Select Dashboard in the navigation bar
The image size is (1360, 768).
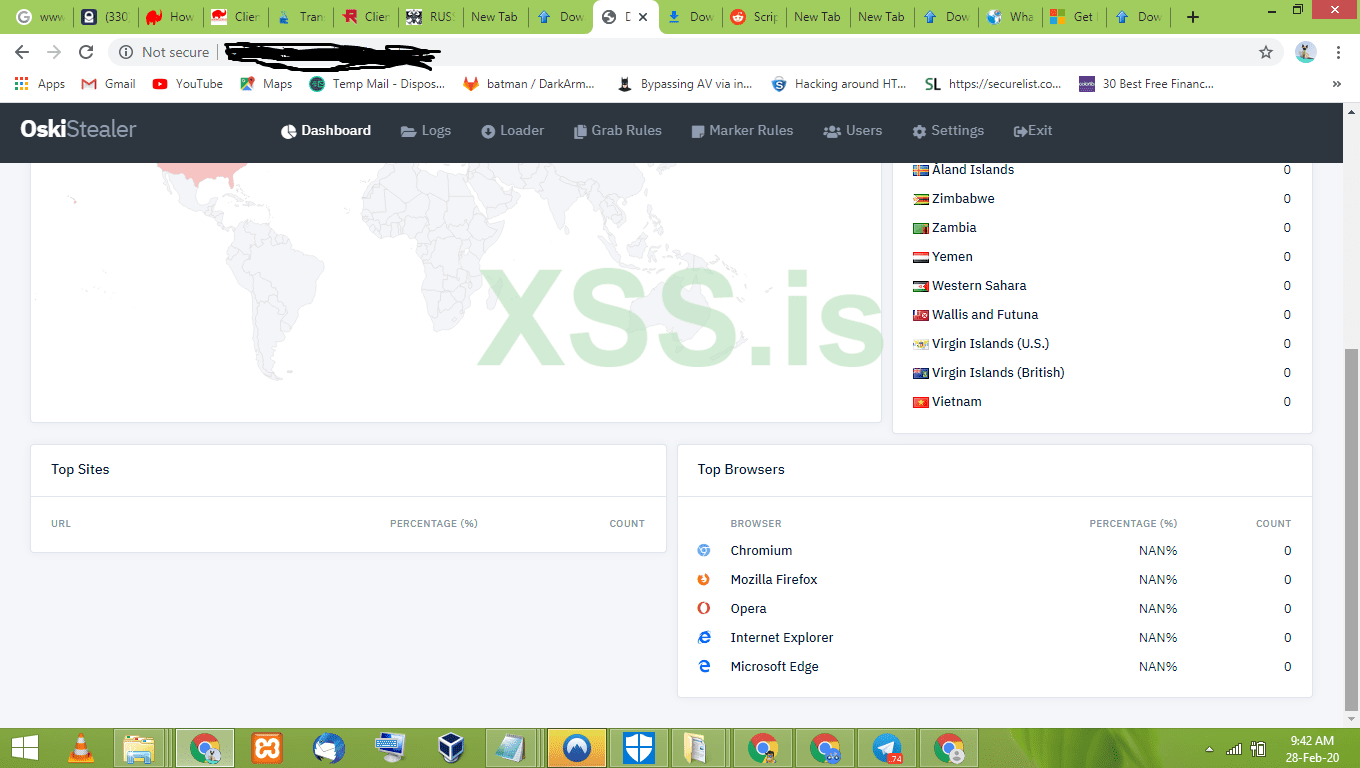click(x=325, y=130)
